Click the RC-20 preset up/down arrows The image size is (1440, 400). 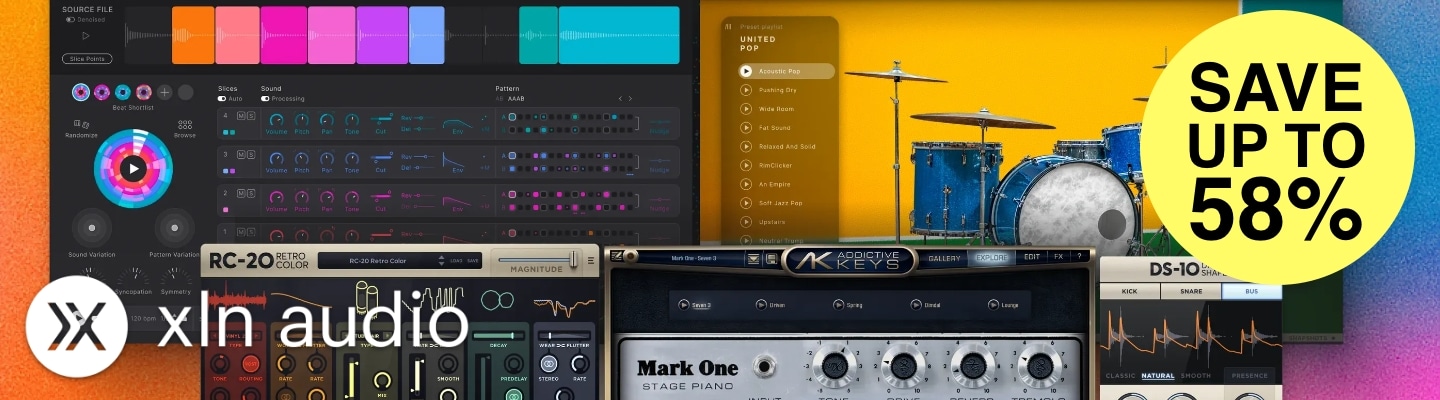pyautogui.click(x=440, y=261)
